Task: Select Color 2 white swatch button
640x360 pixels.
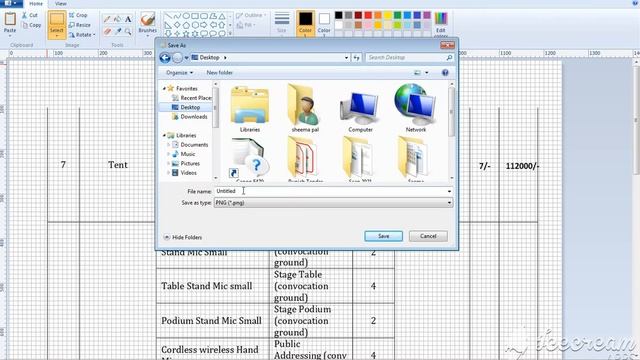Action: [324, 23]
